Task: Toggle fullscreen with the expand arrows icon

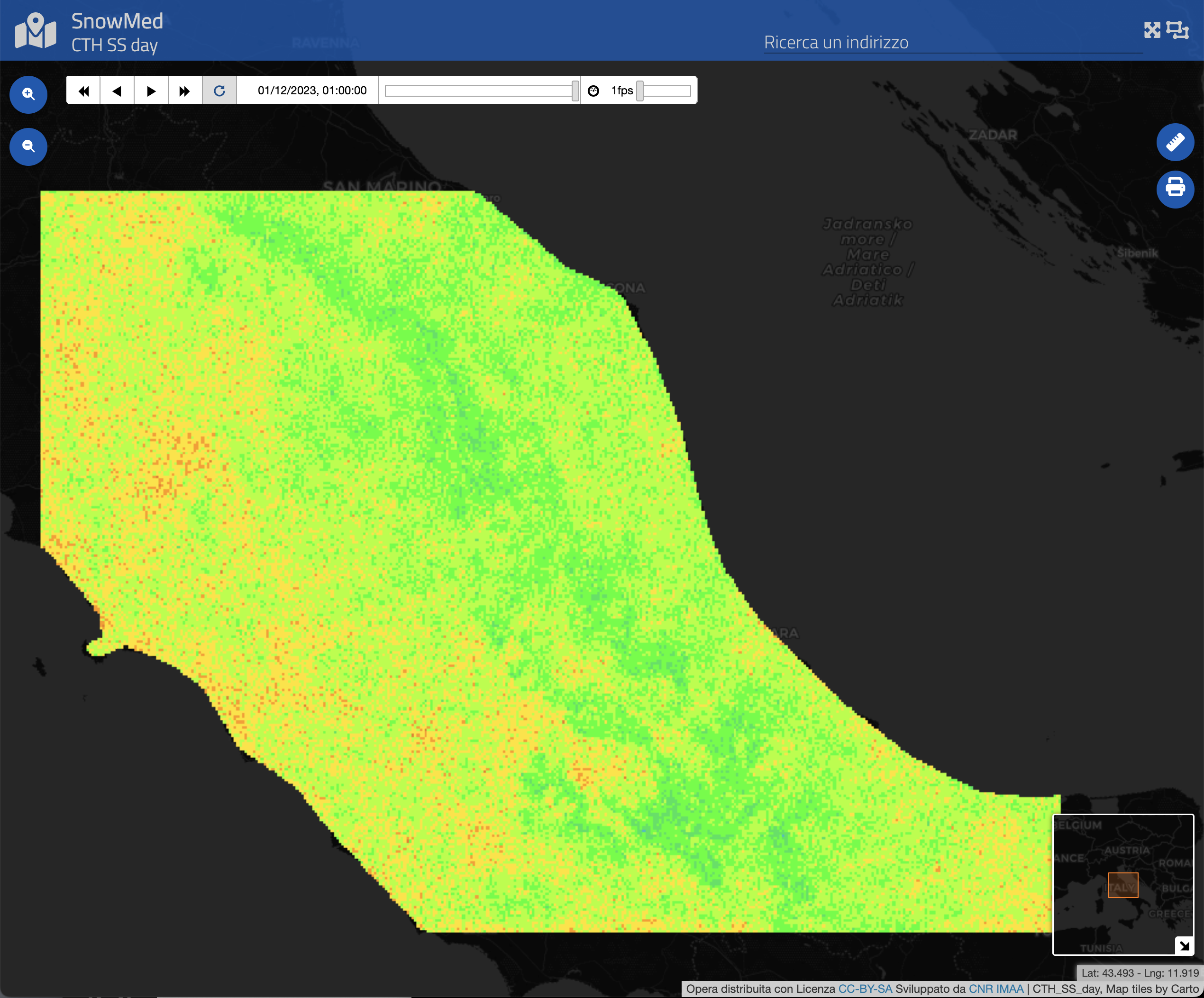Action: (x=1152, y=30)
